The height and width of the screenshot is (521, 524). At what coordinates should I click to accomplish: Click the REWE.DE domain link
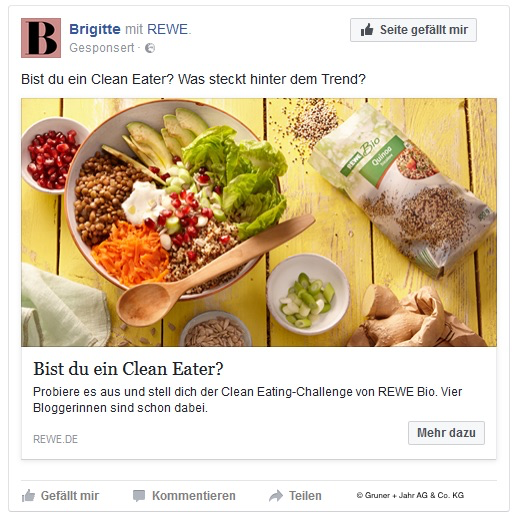[x=55, y=439]
